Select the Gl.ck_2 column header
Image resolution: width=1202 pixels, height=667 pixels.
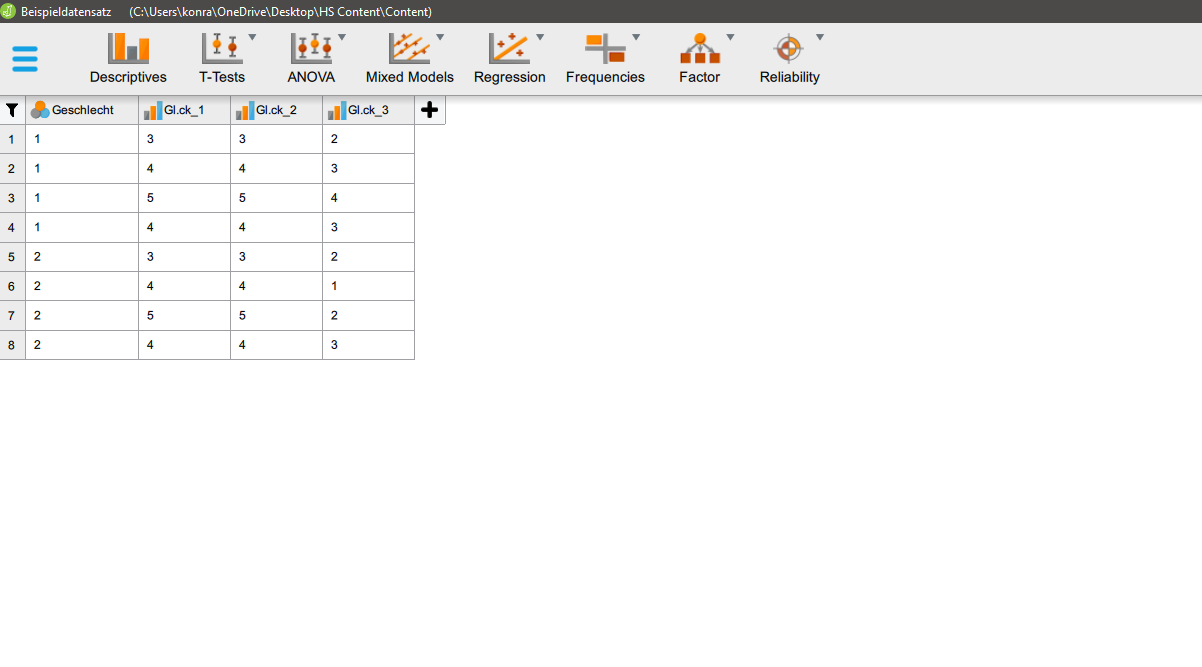pos(277,109)
